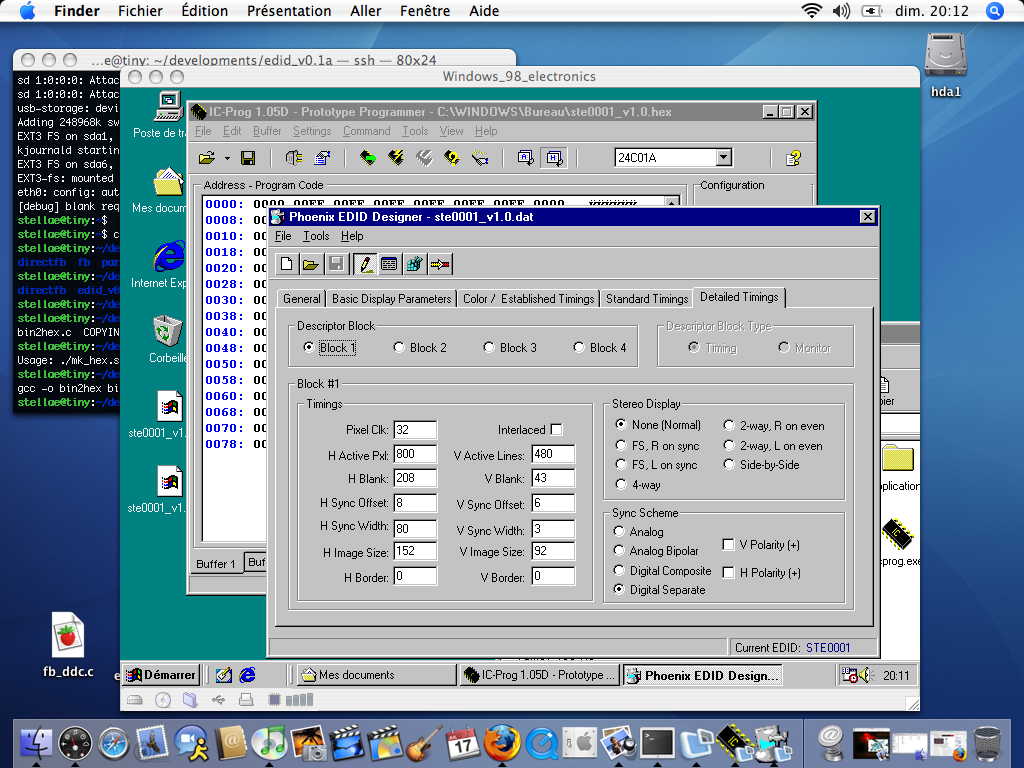Click the pencil edit icon in Phoenix toolbar
The width and height of the screenshot is (1024, 768).
coord(365,264)
